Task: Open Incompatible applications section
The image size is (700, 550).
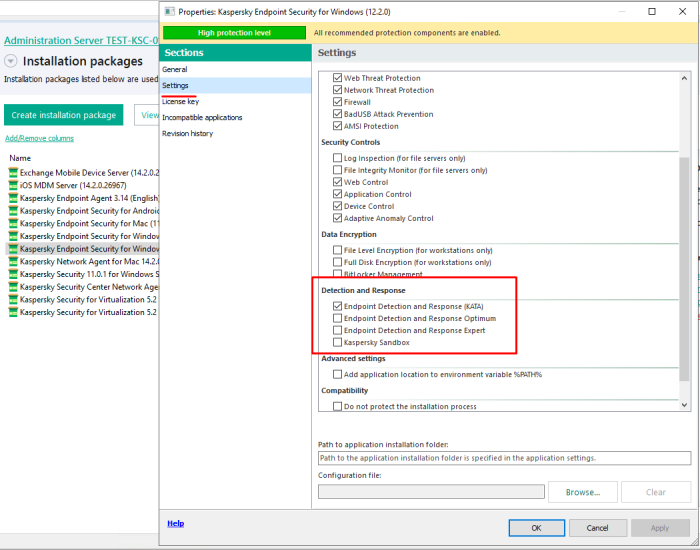Action: [x=235, y=117]
